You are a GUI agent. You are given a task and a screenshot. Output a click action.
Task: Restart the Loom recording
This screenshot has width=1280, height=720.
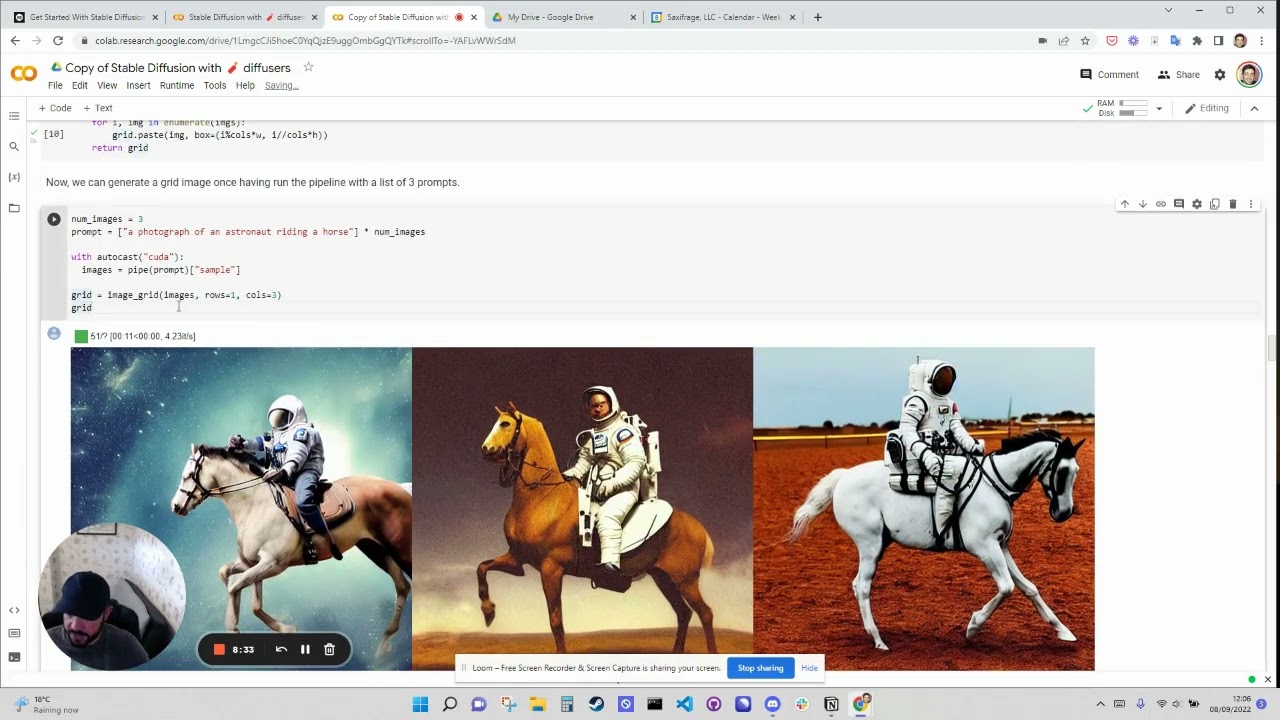point(281,650)
